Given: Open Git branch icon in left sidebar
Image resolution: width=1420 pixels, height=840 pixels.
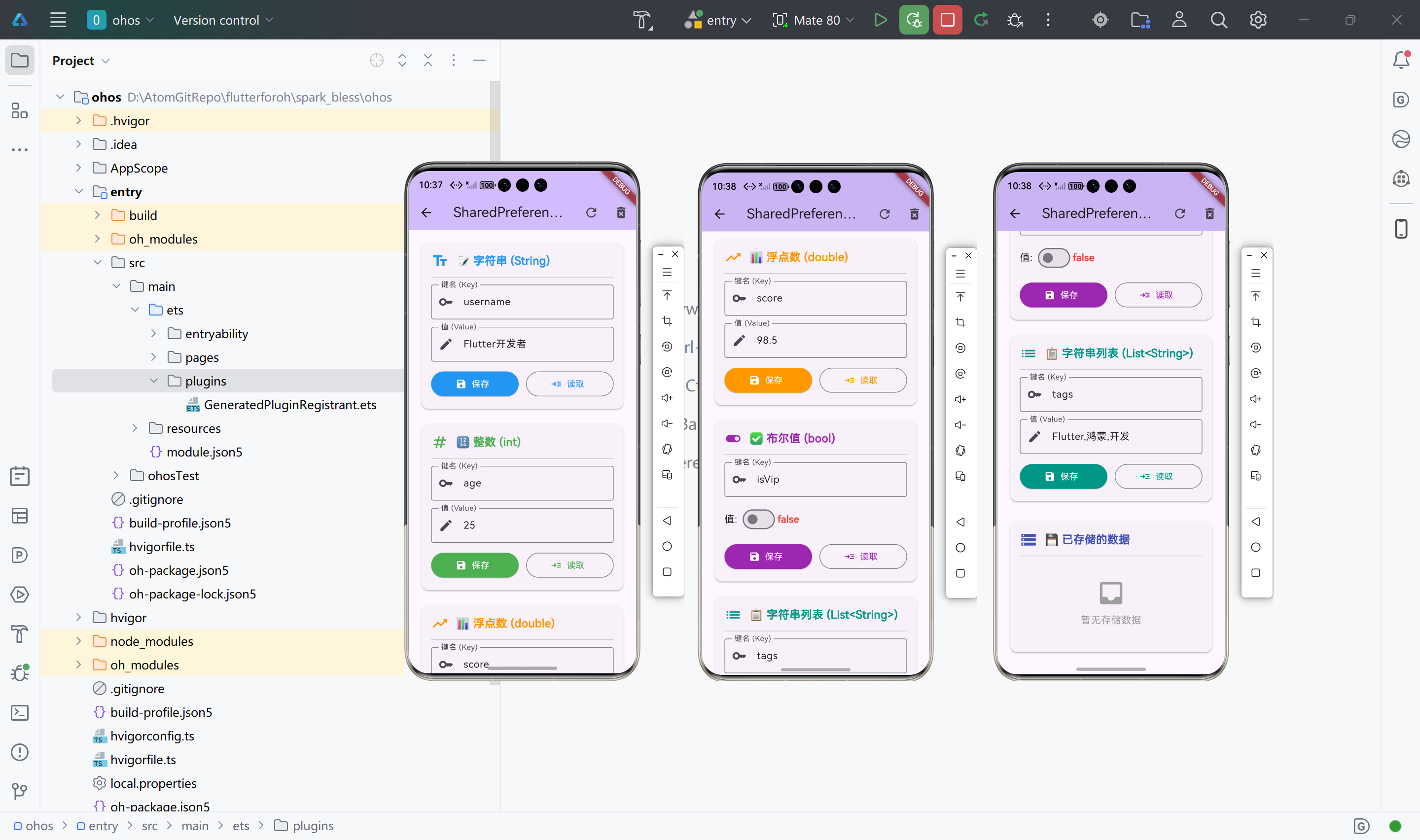Looking at the screenshot, I should (x=20, y=791).
